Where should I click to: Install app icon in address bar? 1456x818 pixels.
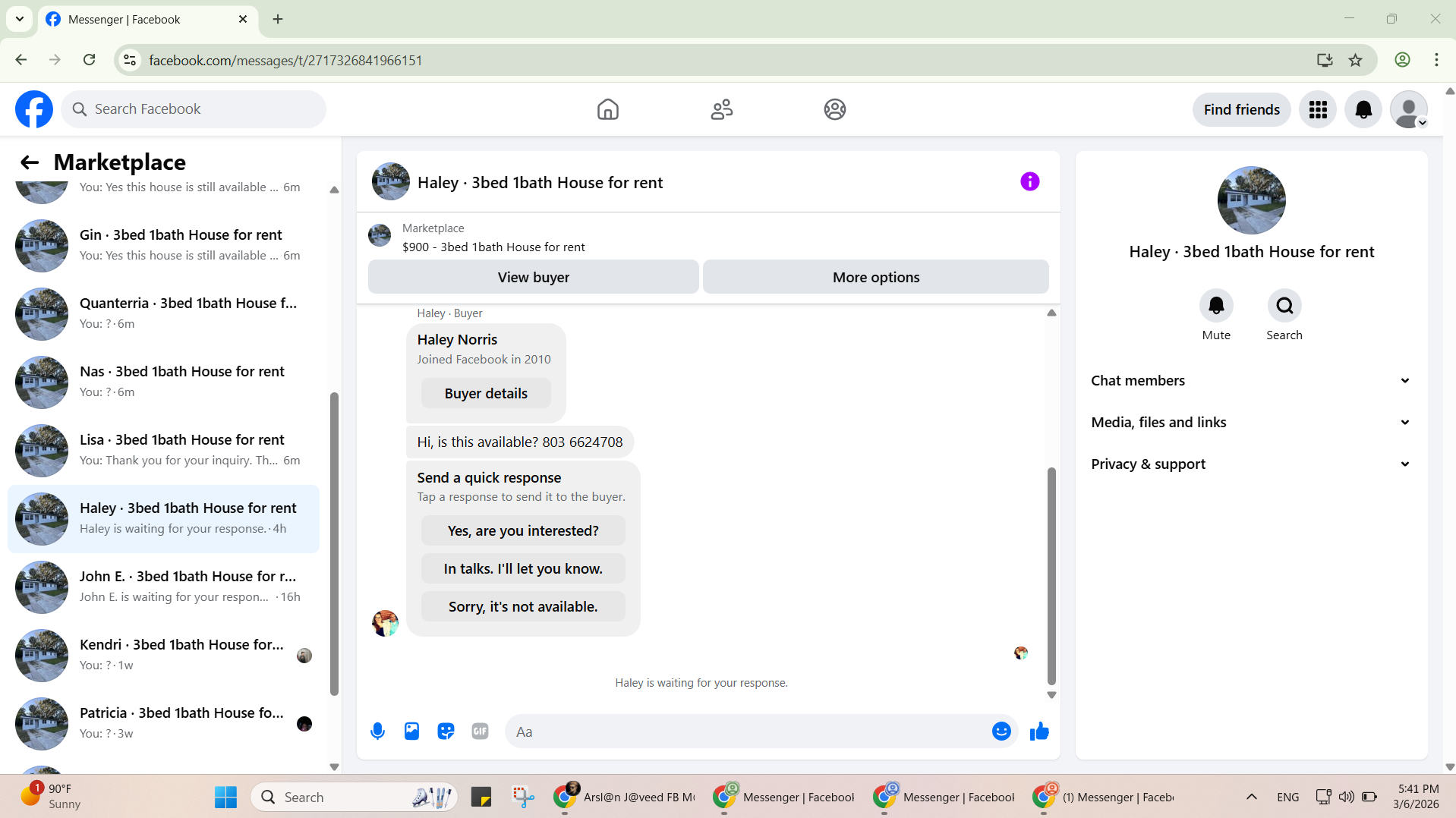coord(1325,60)
